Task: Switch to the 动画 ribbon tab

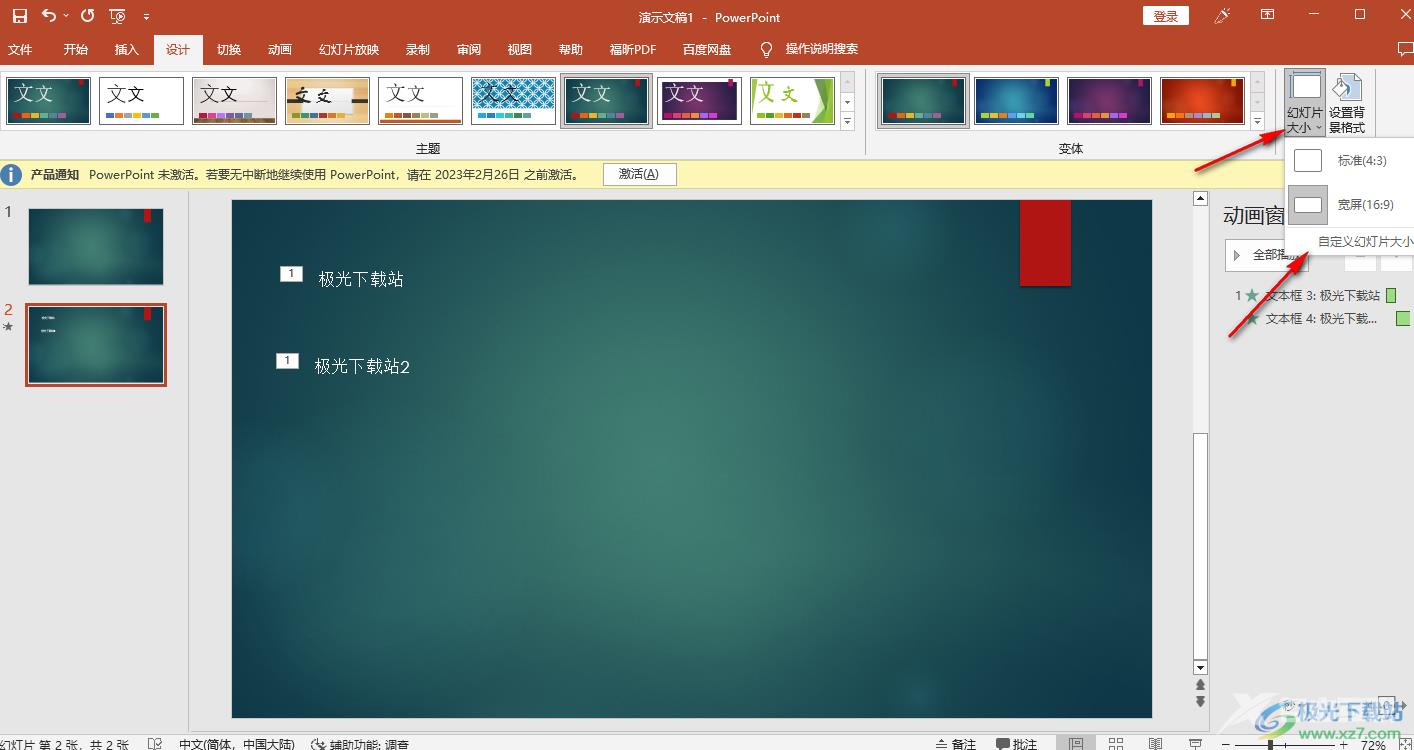Action: [x=280, y=49]
